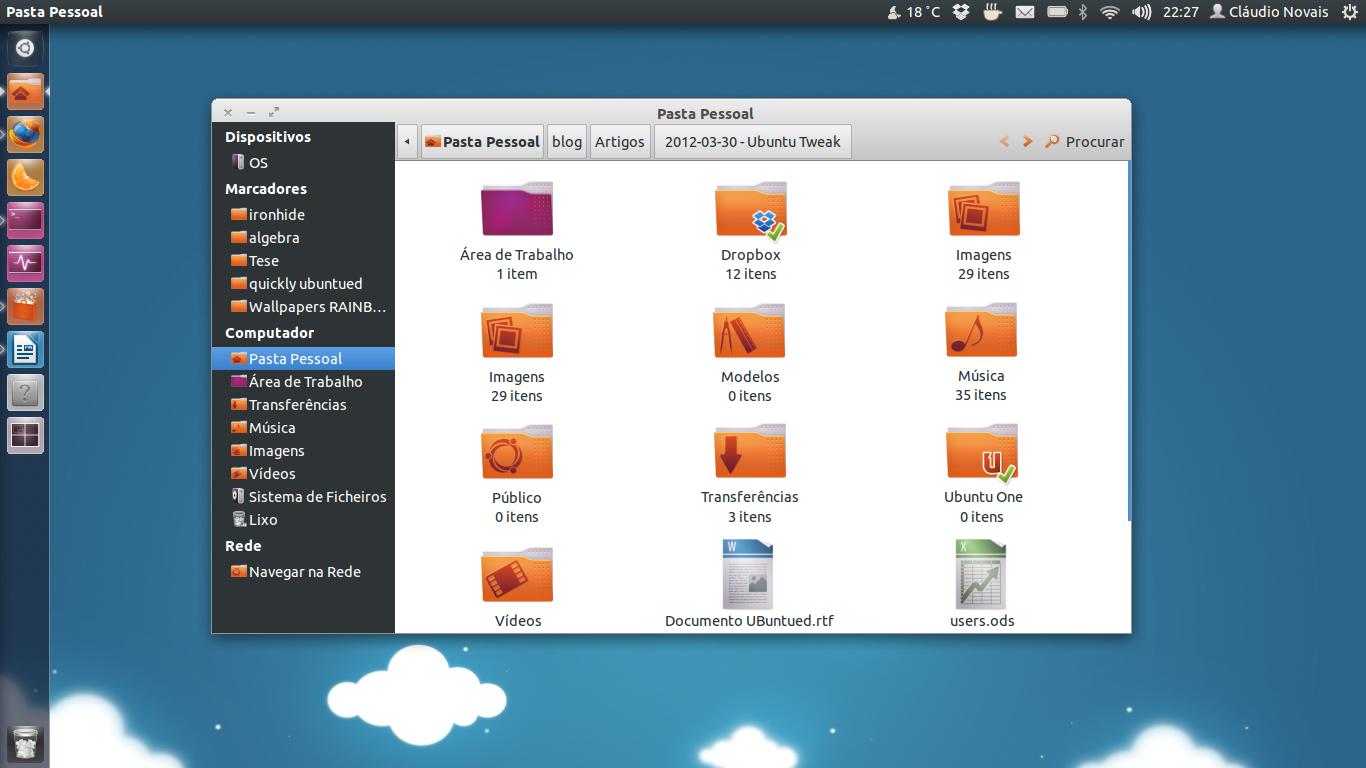The height and width of the screenshot is (768, 1366).
Task: Open the Dropbox folder with sync emblem
Action: 751,210
